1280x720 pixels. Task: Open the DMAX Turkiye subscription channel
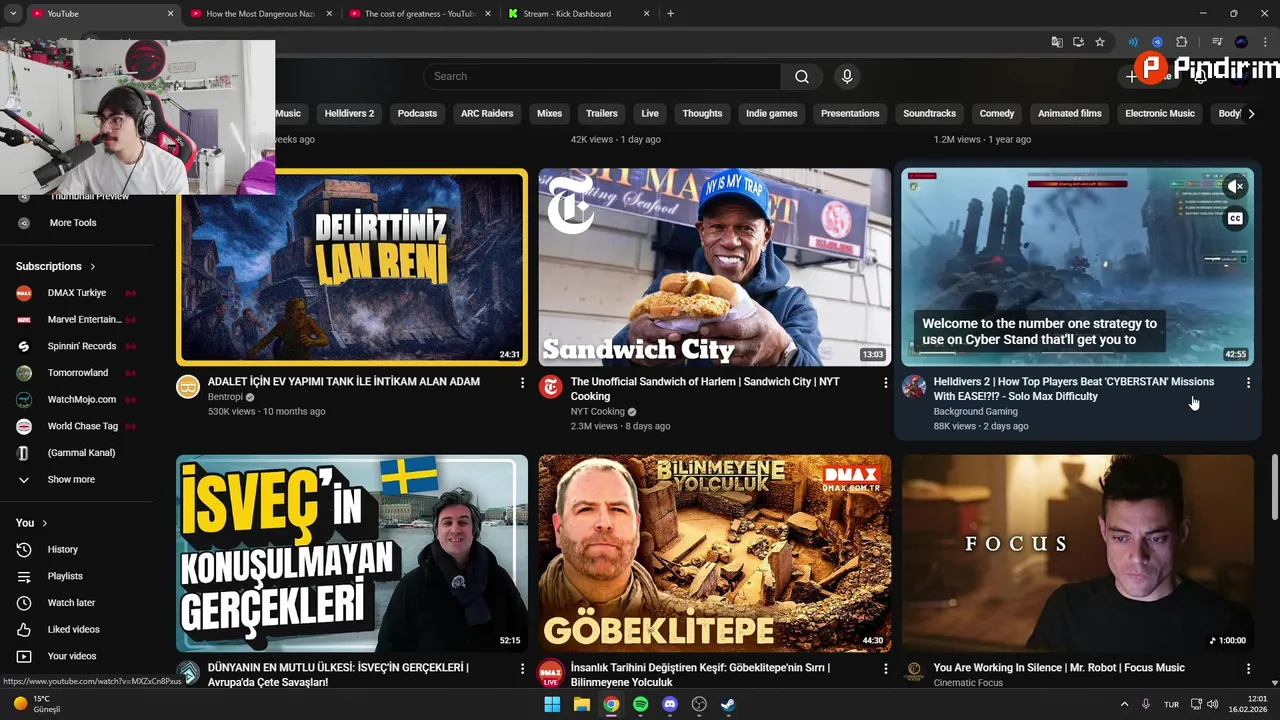pyautogui.click(x=77, y=293)
